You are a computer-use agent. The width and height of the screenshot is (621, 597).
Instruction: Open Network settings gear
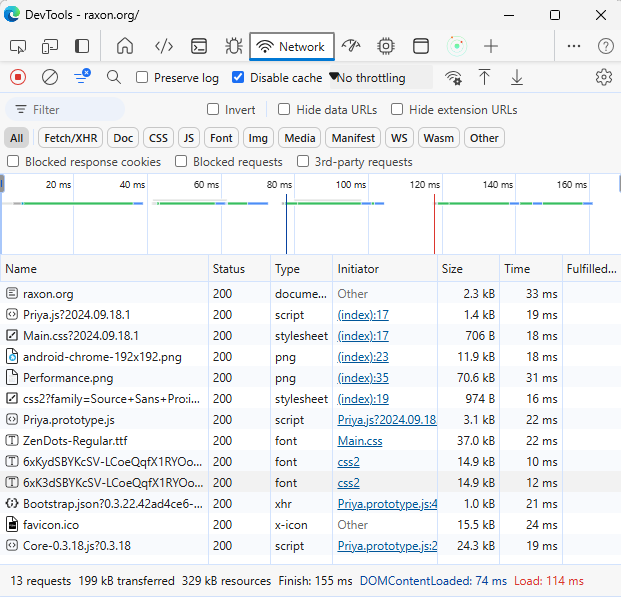pos(603,77)
